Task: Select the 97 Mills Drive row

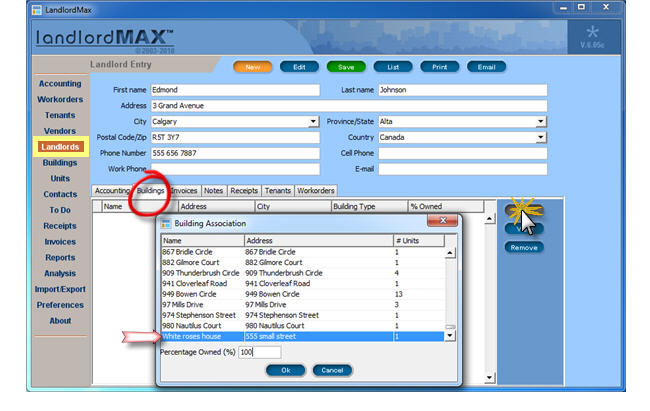Action: coord(303,305)
